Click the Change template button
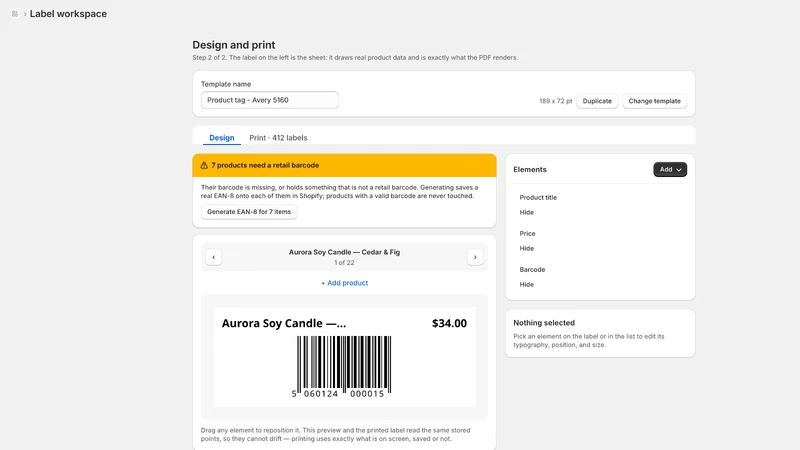800x450 pixels. (x=655, y=101)
